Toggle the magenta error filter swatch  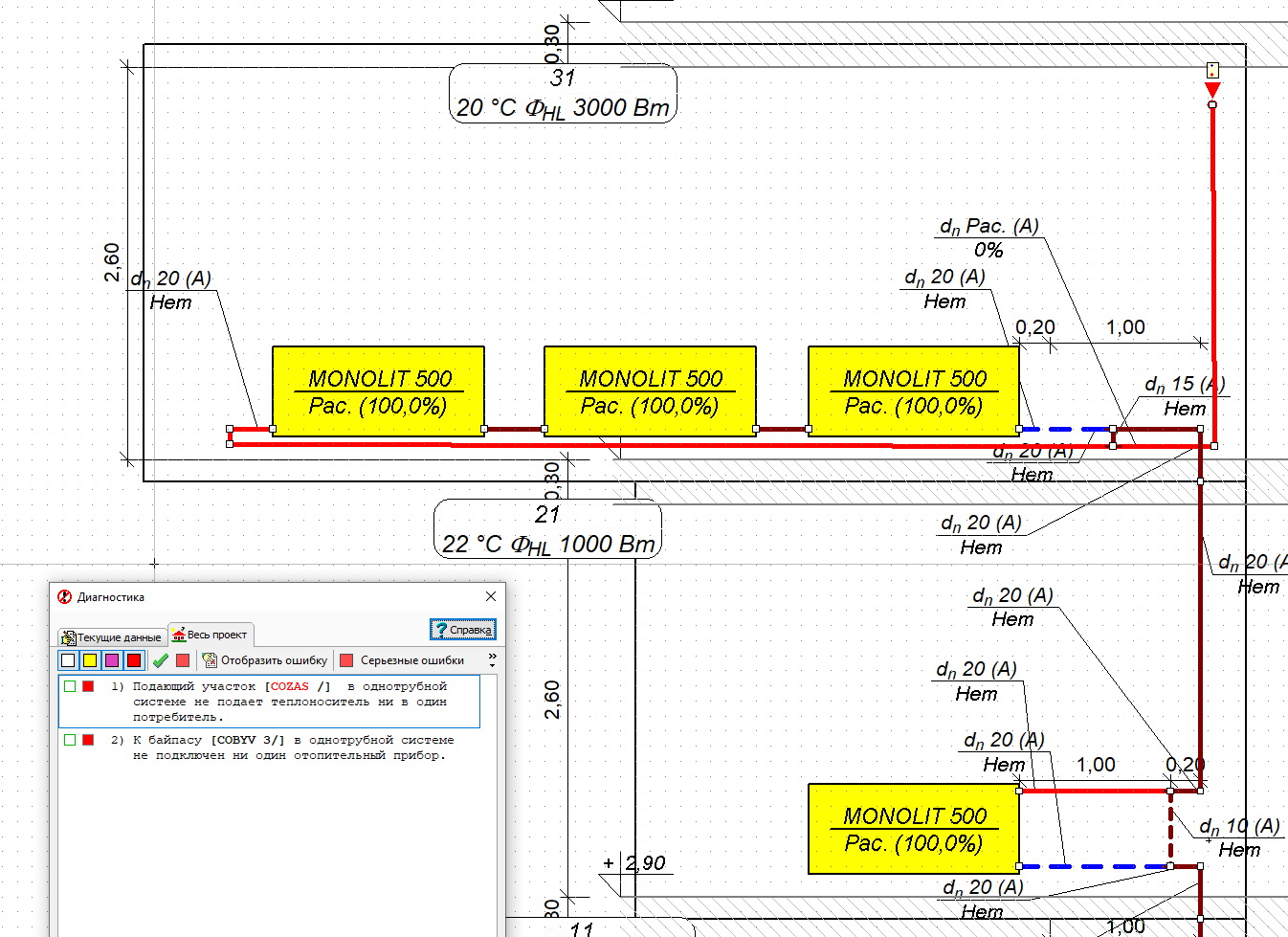click(112, 660)
